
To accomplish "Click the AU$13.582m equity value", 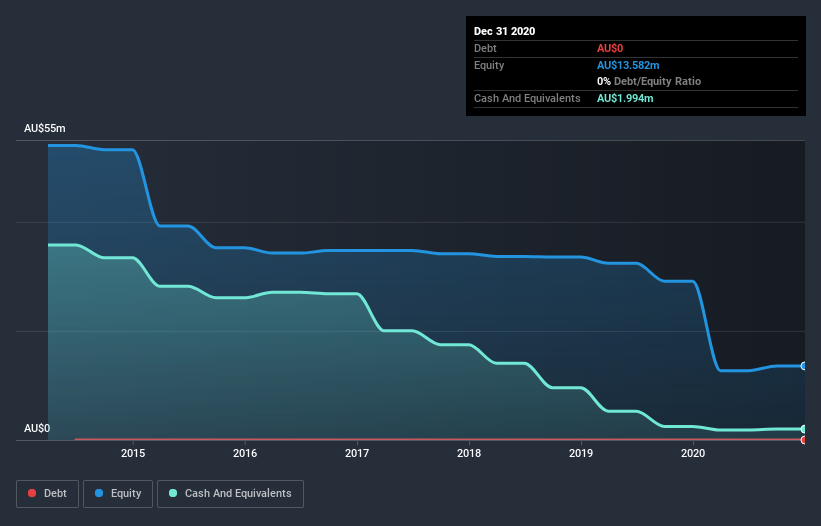I will coord(628,65).
